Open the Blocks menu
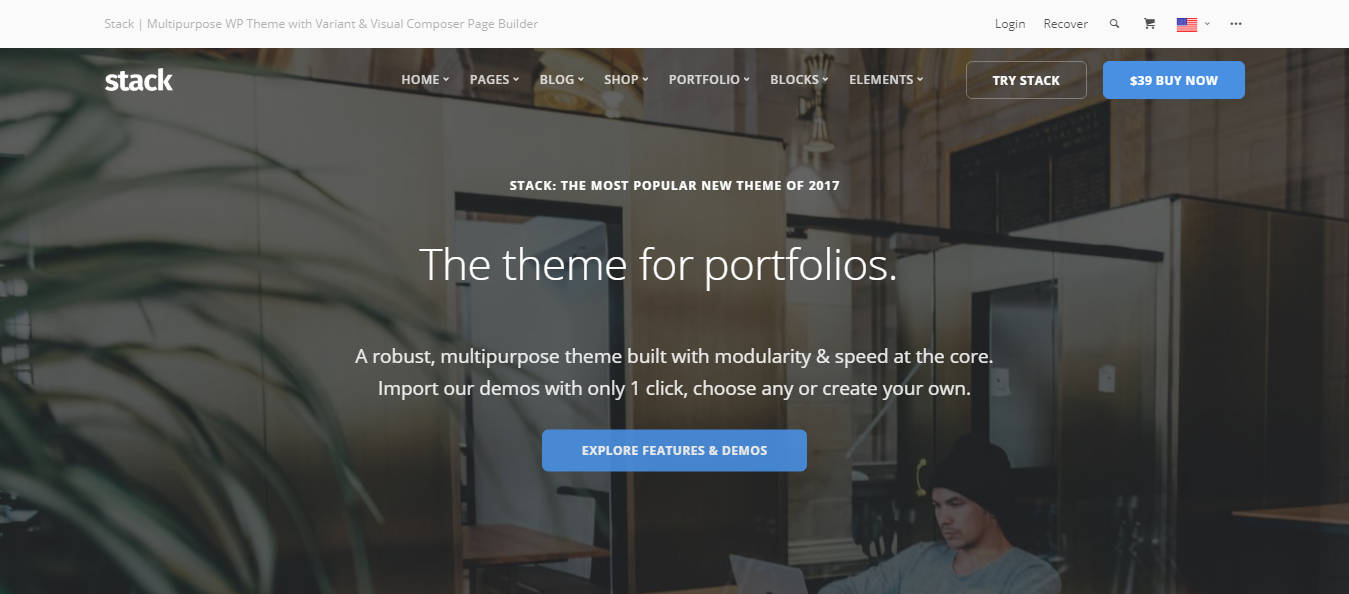This screenshot has width=1349, height=594. (x=799, y=80)
